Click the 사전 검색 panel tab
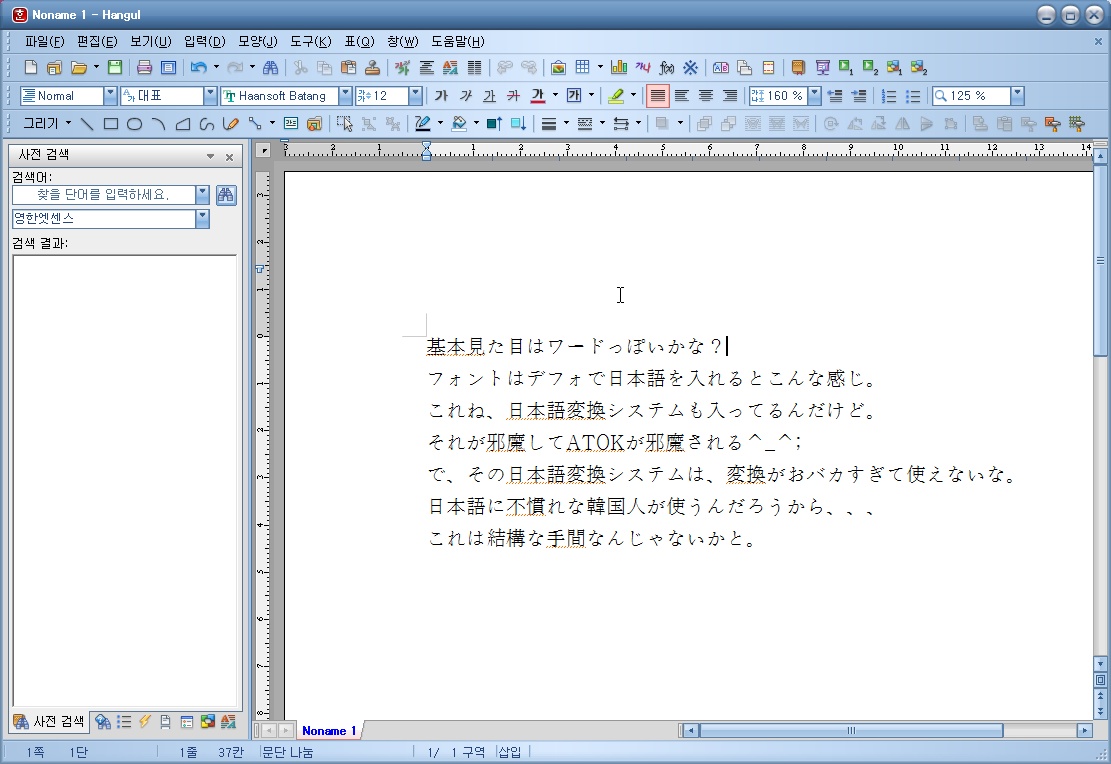 pos(48,721)
